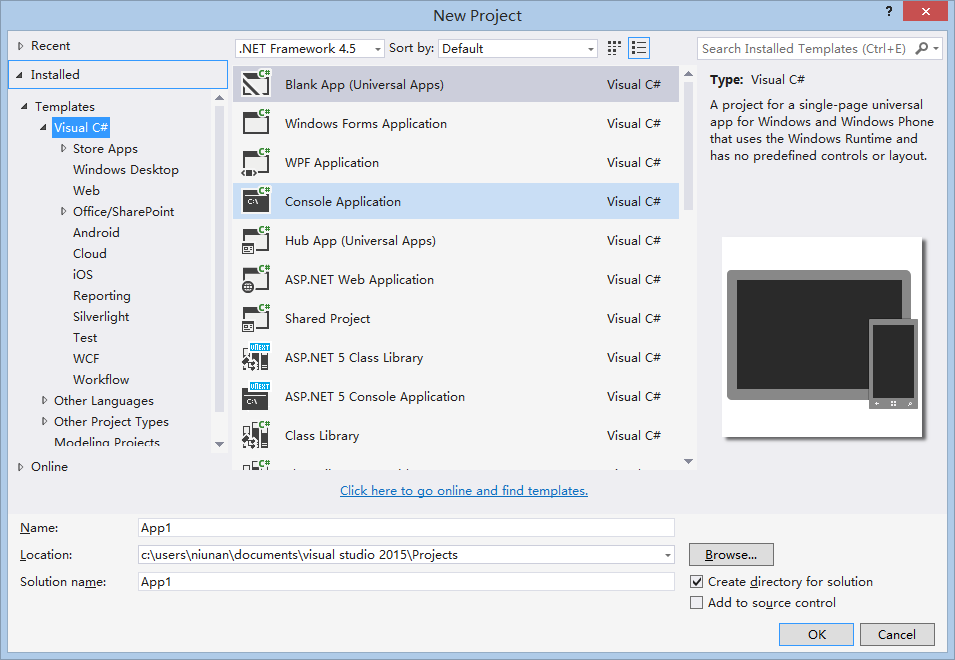This screenshot has height=660, width=955.
Task: Click the Hub App (Universal Apps) template icon
Action: point(256,240)
